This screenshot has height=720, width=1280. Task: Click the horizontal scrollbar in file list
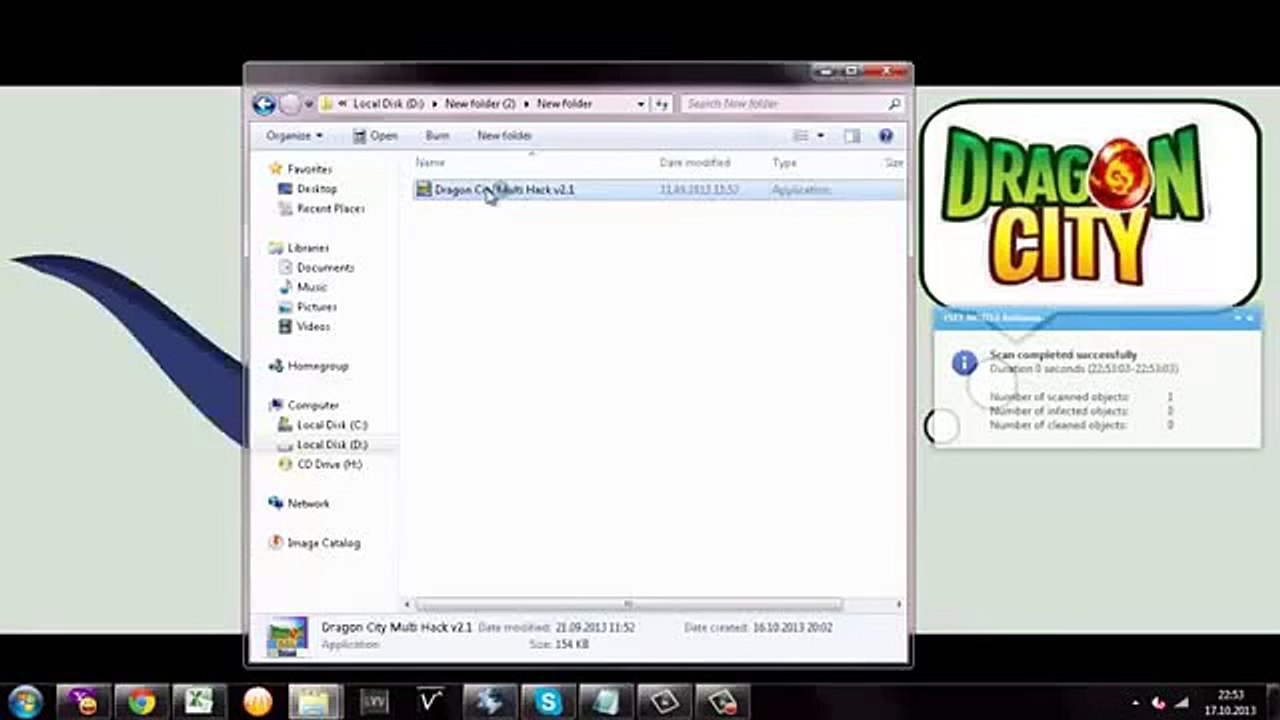coord(628,604)
